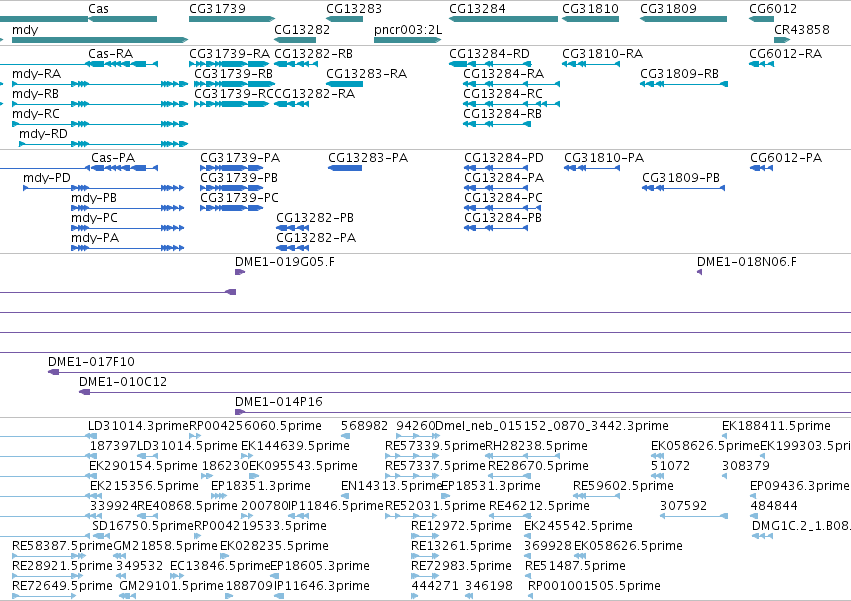Select the CG31810-RA transcript label
Image resolution: width=851 pixels, height=601 pixels.
[602, 54]
